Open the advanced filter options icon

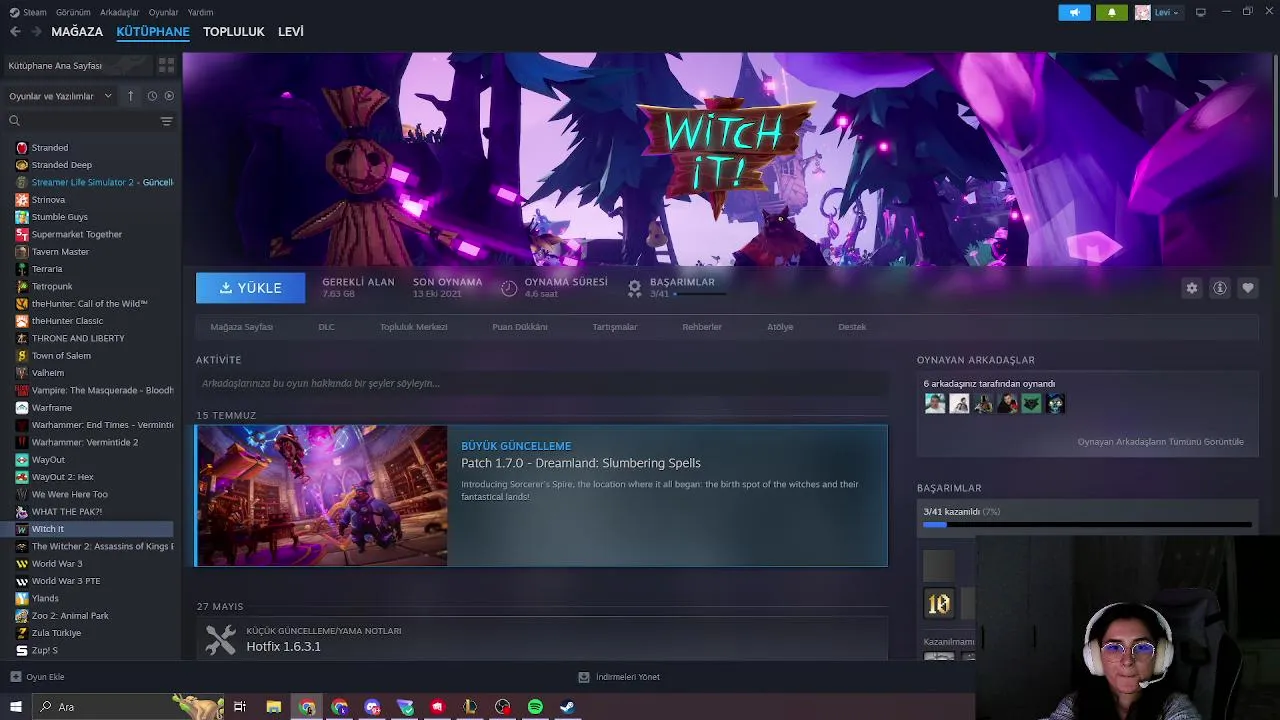point(166,121)
